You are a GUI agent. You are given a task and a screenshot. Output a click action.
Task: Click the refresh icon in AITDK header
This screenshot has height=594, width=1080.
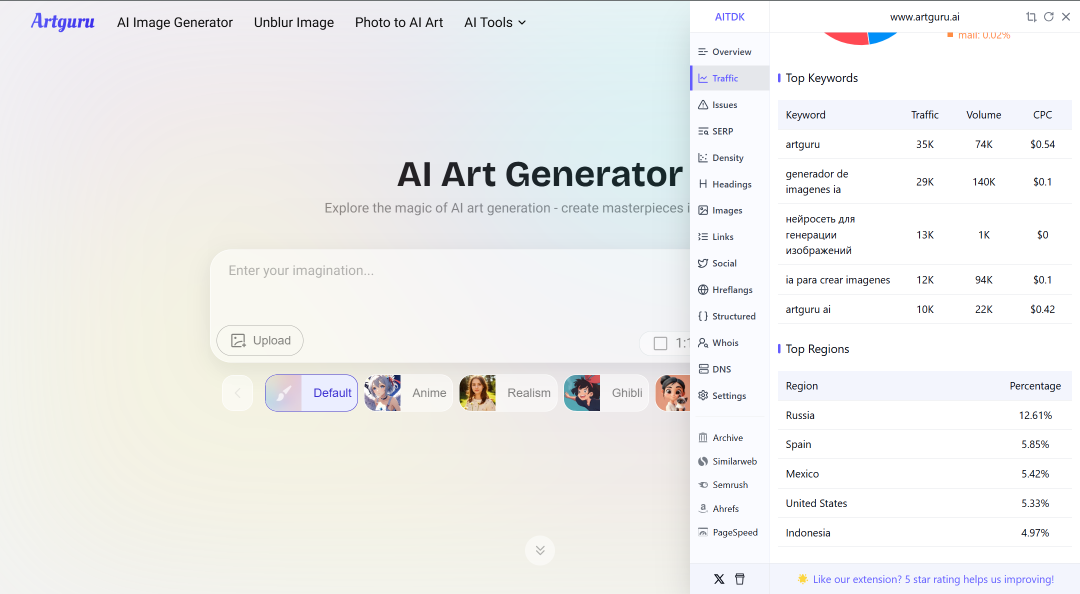pos(1048,17)
